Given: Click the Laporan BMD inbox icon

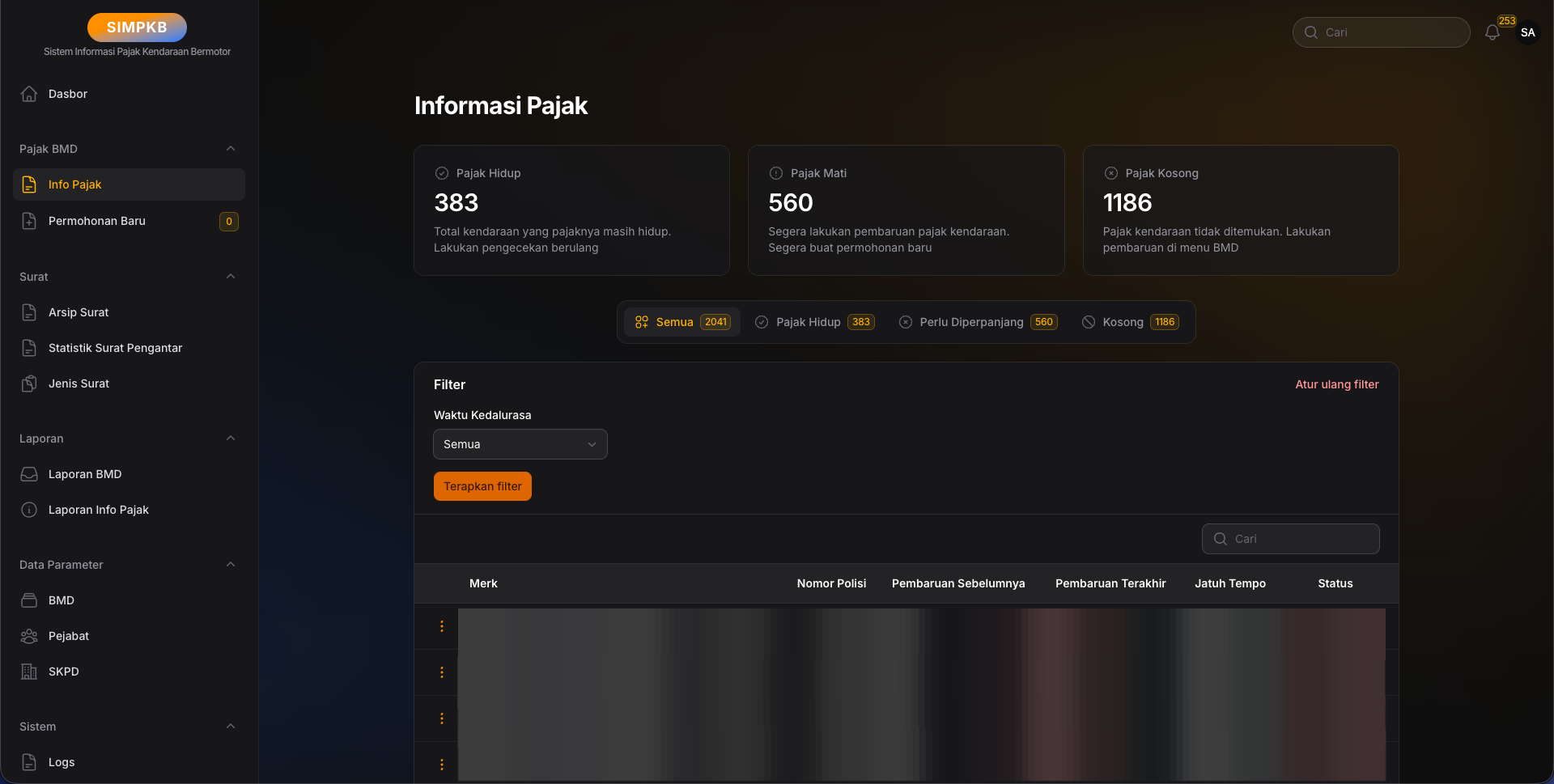Looking at the screenshot, I should 29,474.
